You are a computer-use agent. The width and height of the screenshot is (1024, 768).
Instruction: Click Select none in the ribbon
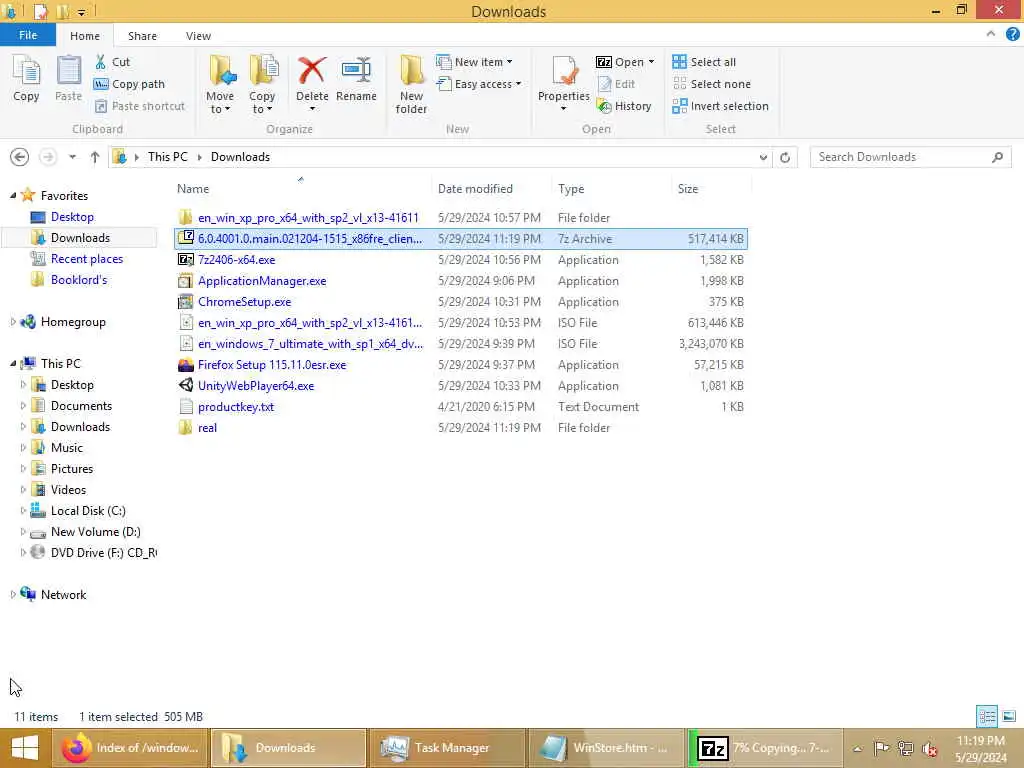[711, 84]
